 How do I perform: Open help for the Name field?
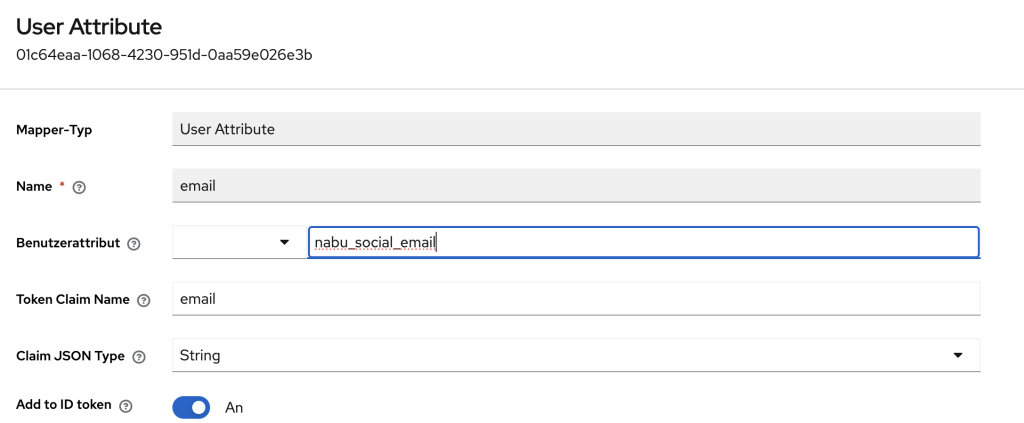click(80, 187)
